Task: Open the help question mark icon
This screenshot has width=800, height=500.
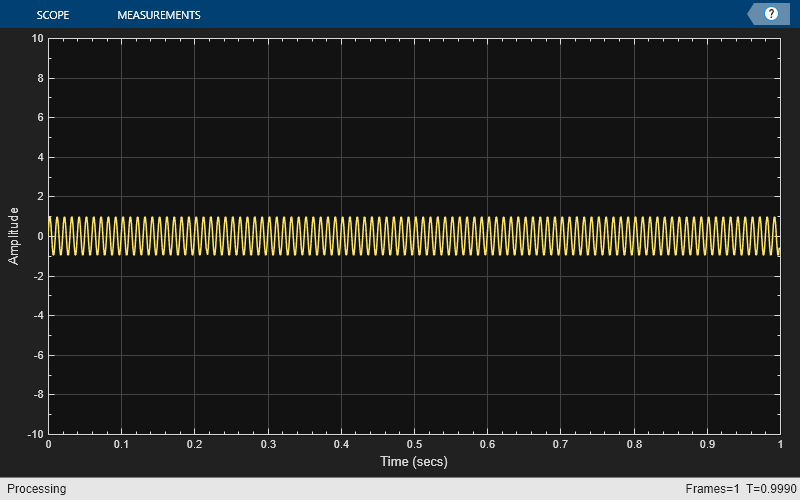Action: 771,14
